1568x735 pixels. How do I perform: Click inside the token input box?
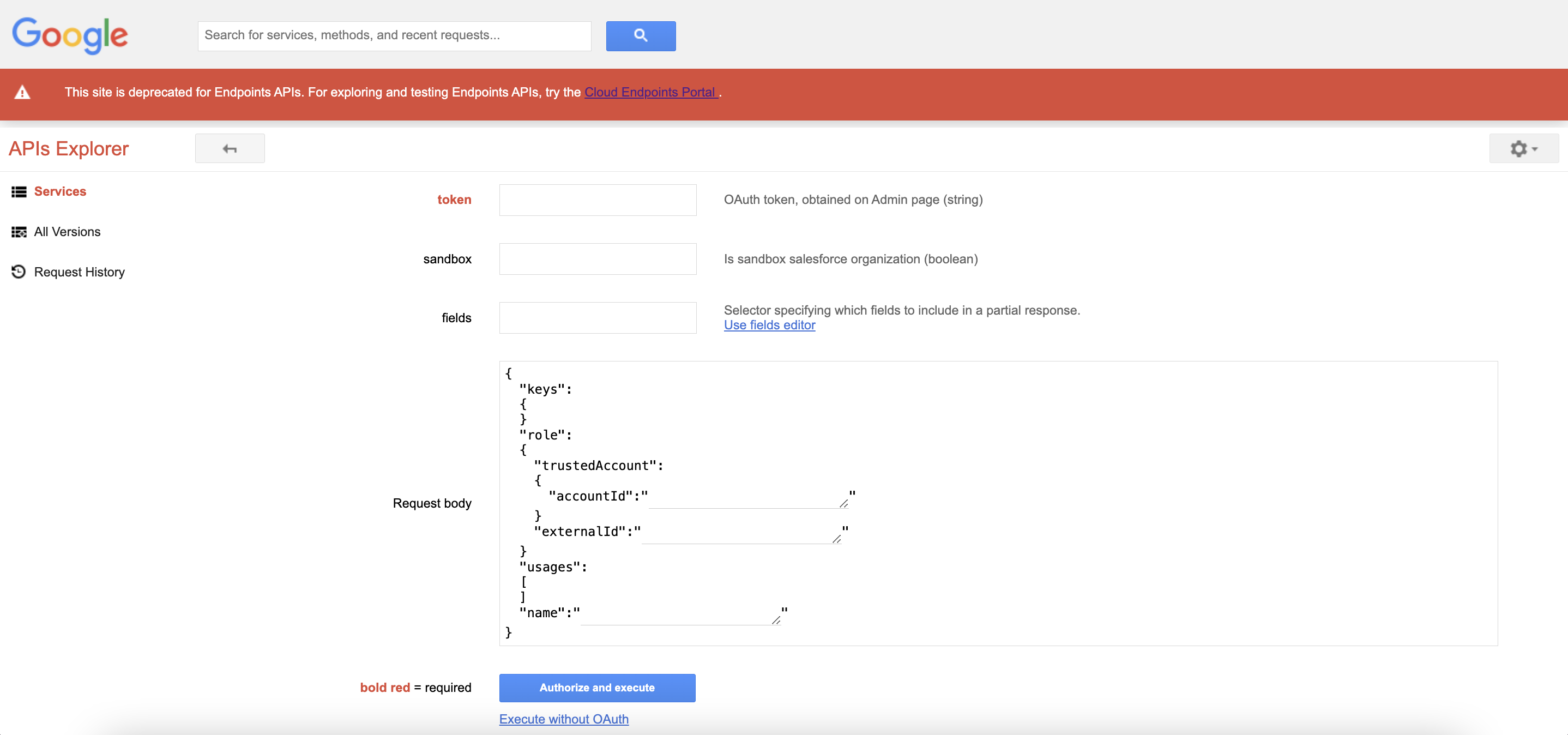597,200
